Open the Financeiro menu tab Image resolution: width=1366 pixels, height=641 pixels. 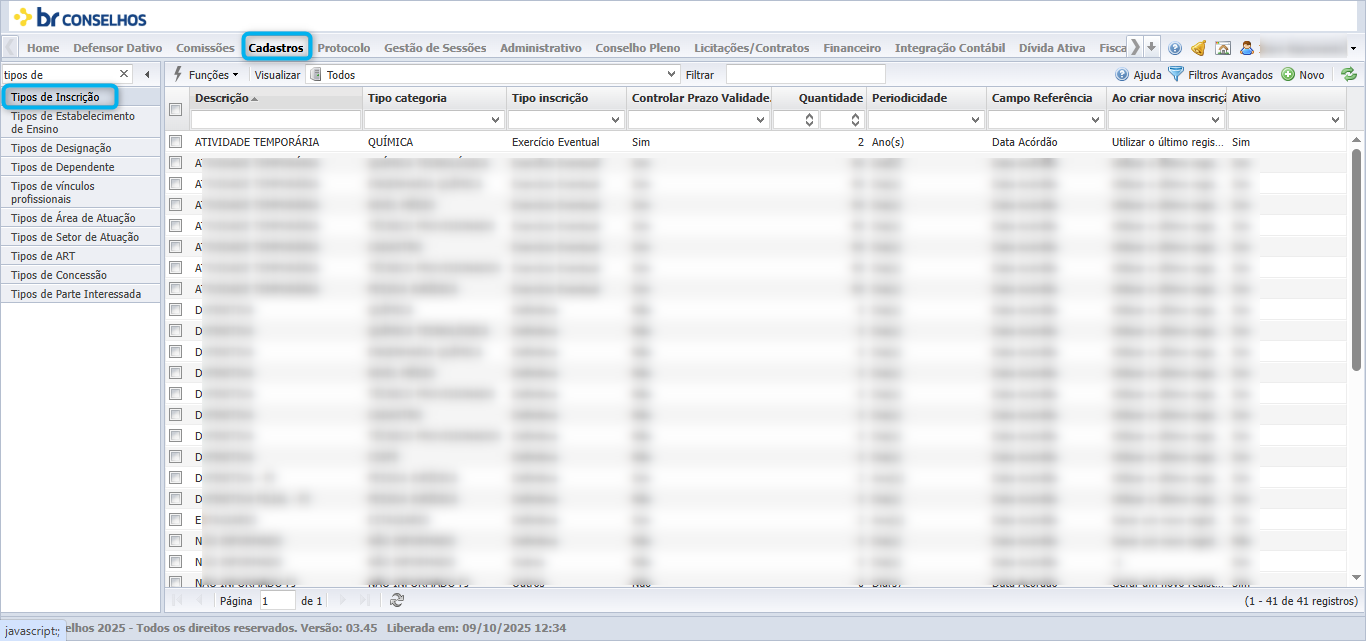pyautogui.click(x=852, y=48)
